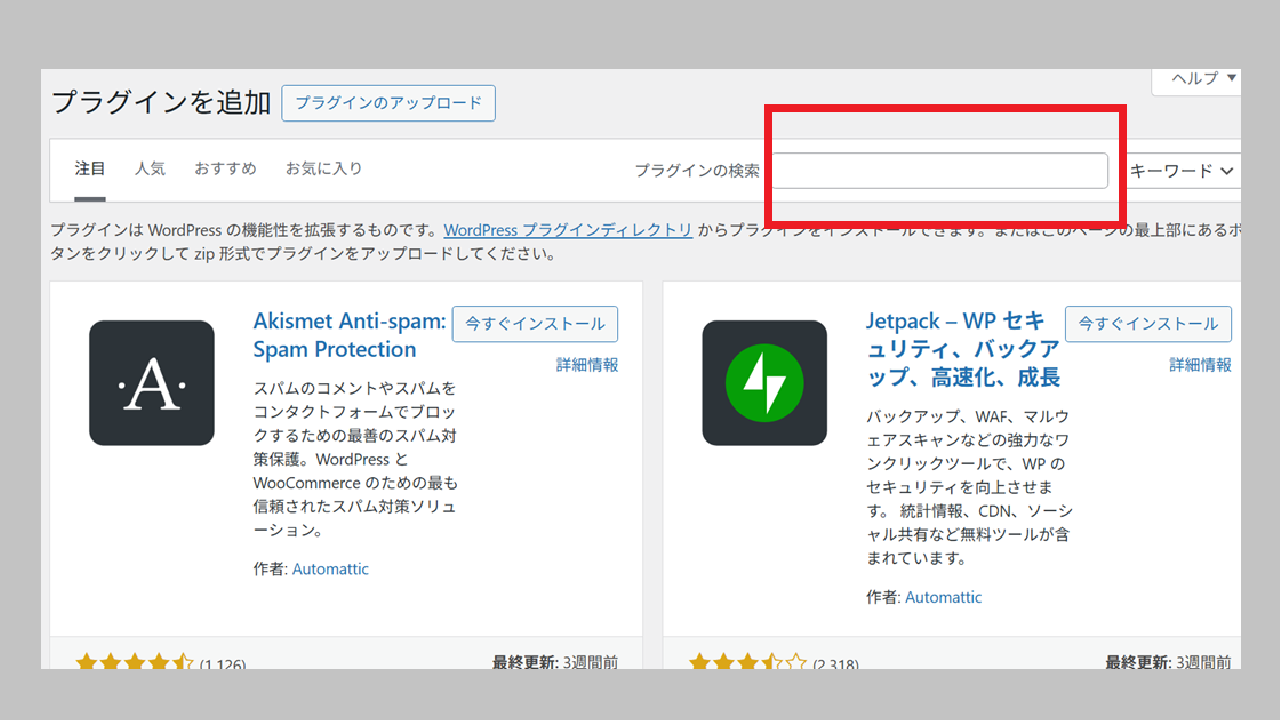The width and height of the screenshot is (1280, 720).
Task: Click the プラグインを追加 page heading
Action: [161, 103]
